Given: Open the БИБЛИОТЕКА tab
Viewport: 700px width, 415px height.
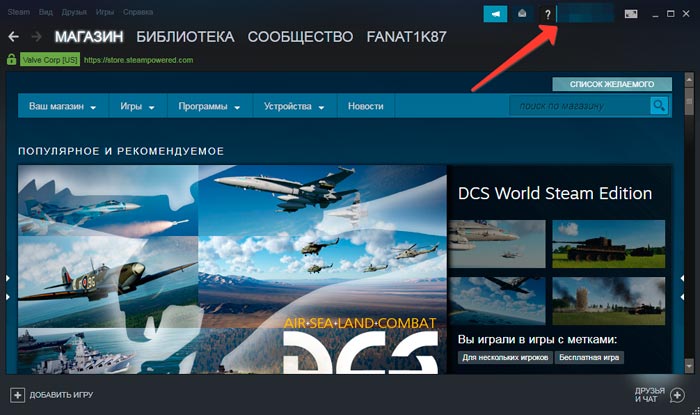Looking at the screenshot, I should click(185, 37).
